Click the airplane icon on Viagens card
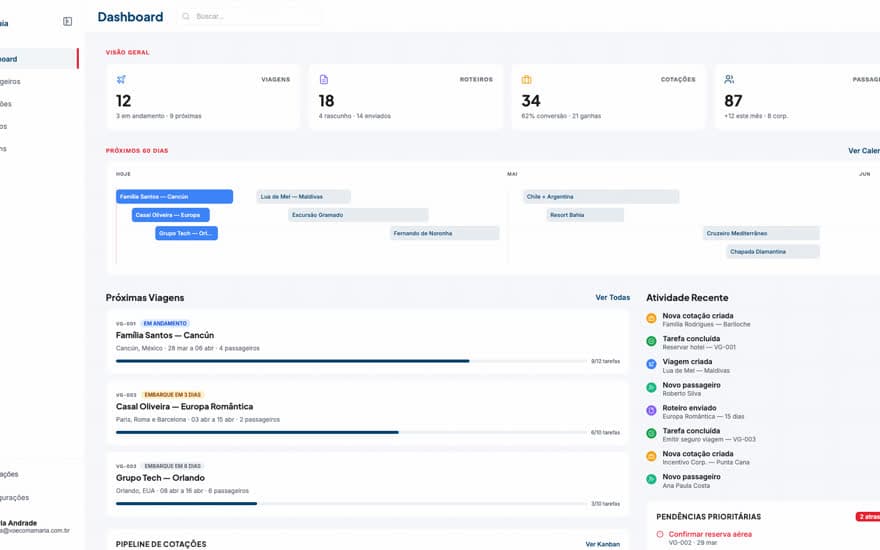This screenshot has width=880, height=550. (121, 79)
